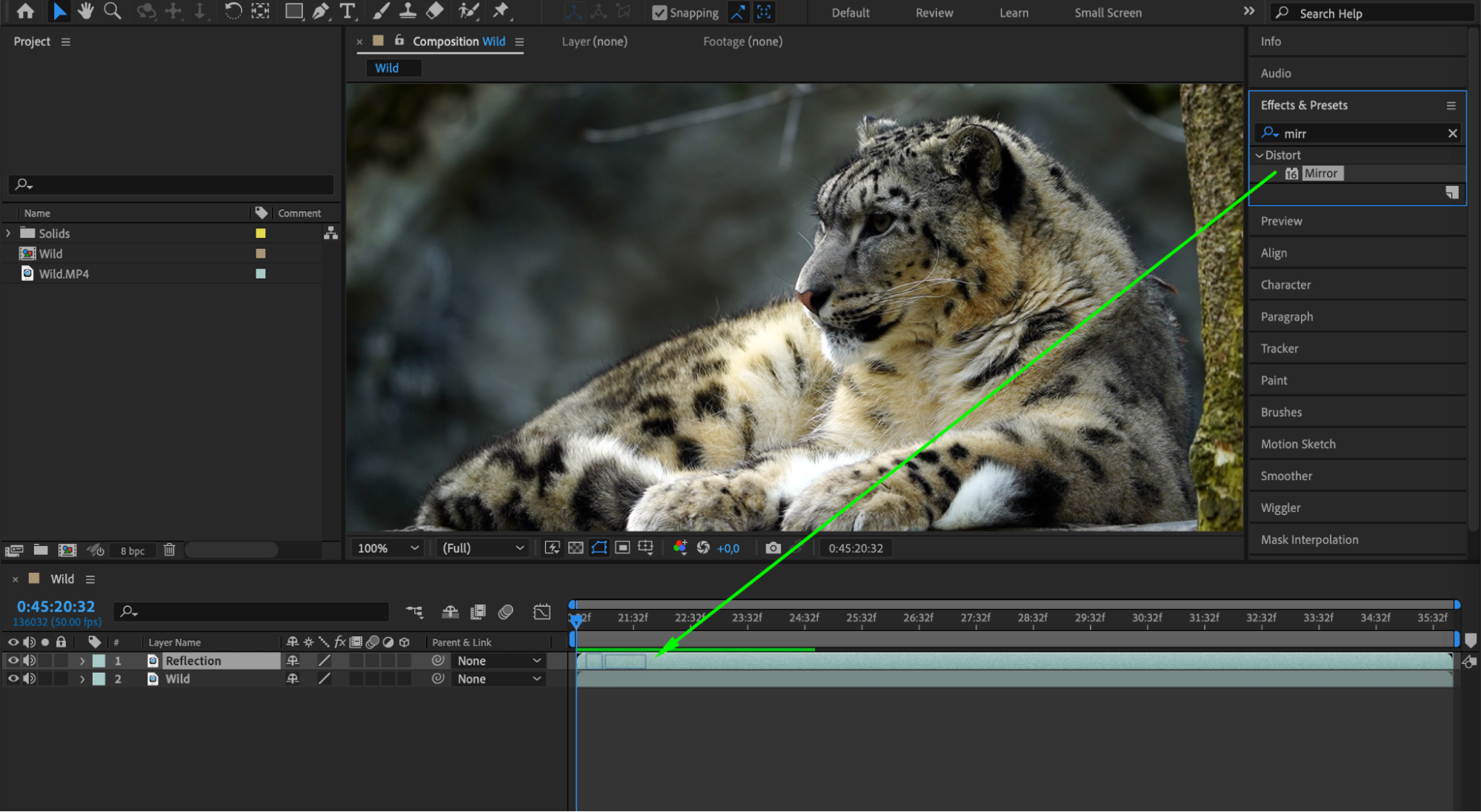Hide the Reflection layer video

pos(13,661)
